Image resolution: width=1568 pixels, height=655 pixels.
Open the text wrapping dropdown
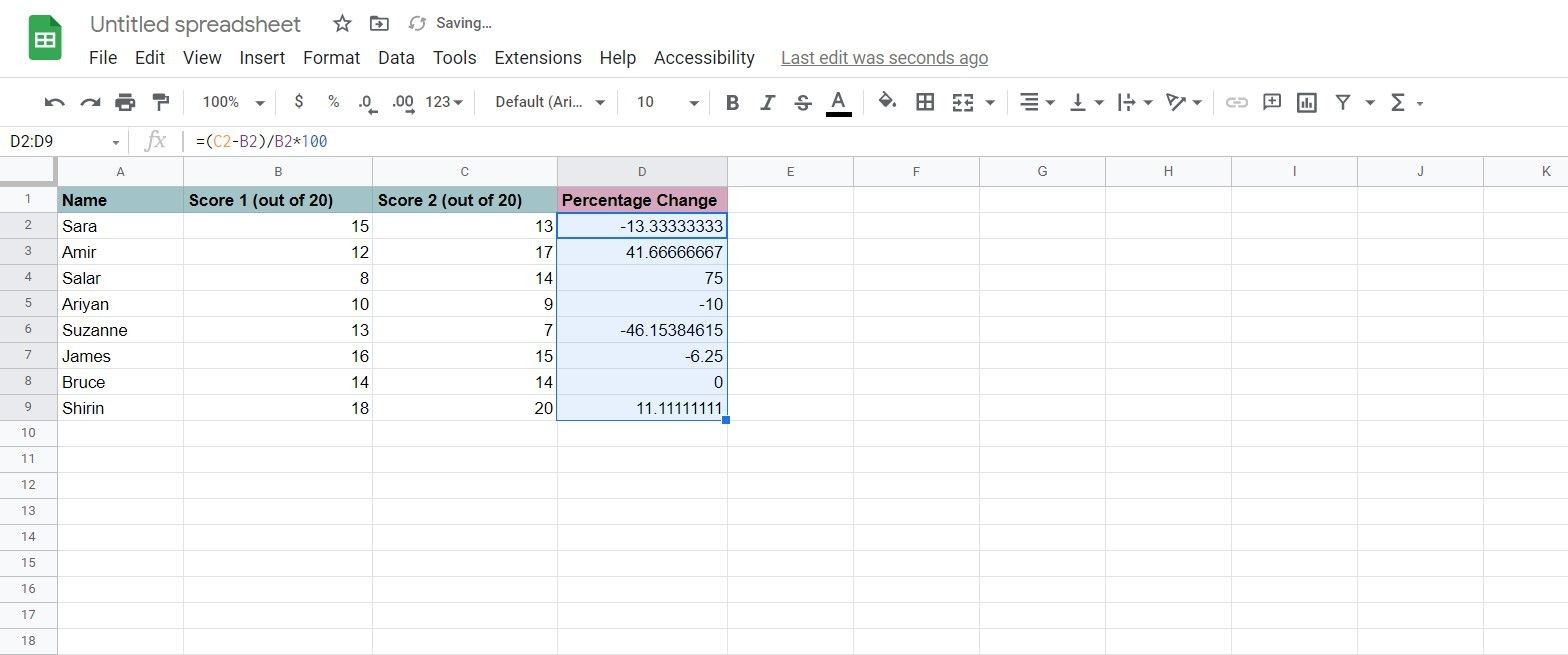(x=1135, y=102)
